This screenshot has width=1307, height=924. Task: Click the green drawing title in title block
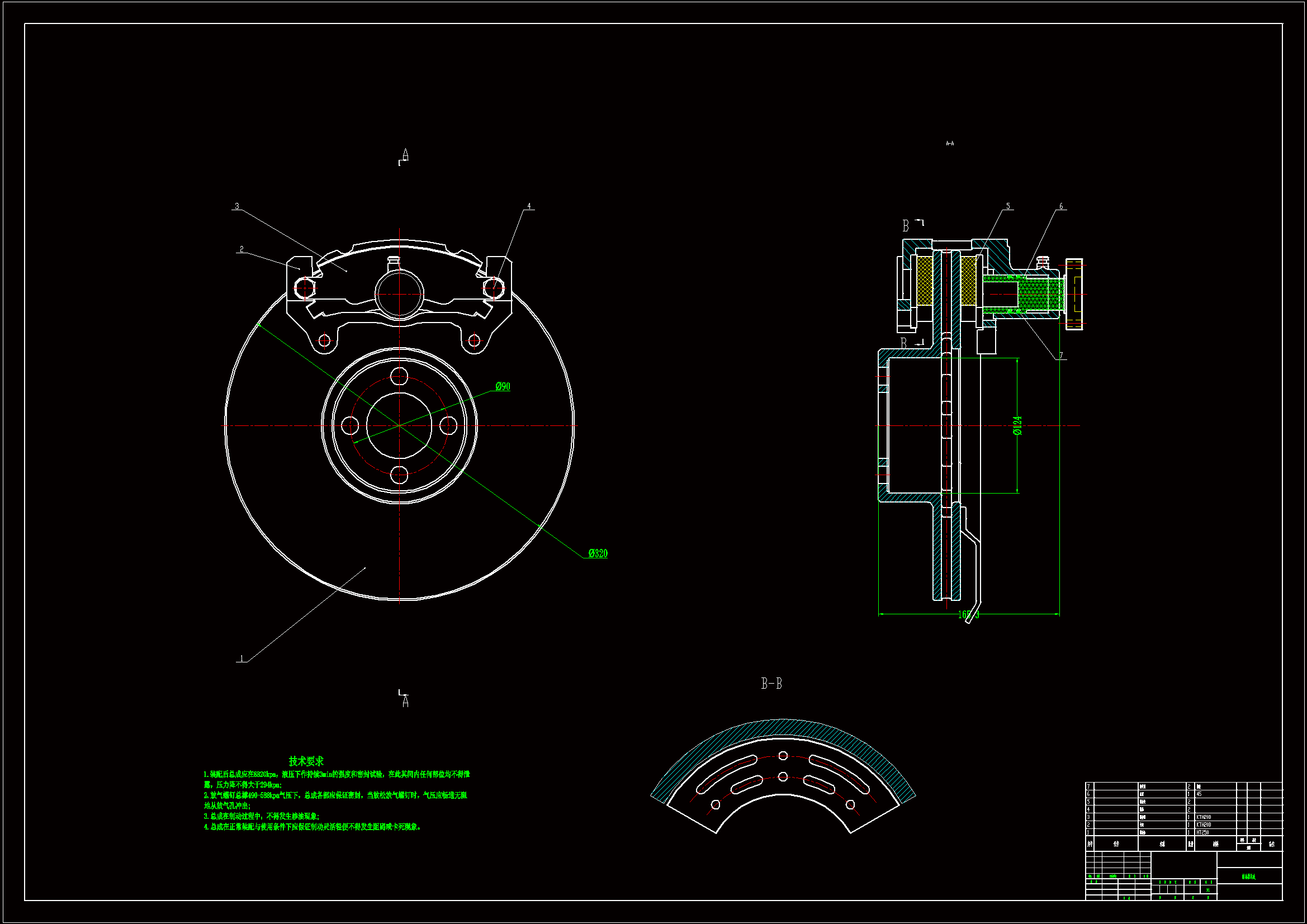point(1248,876)
